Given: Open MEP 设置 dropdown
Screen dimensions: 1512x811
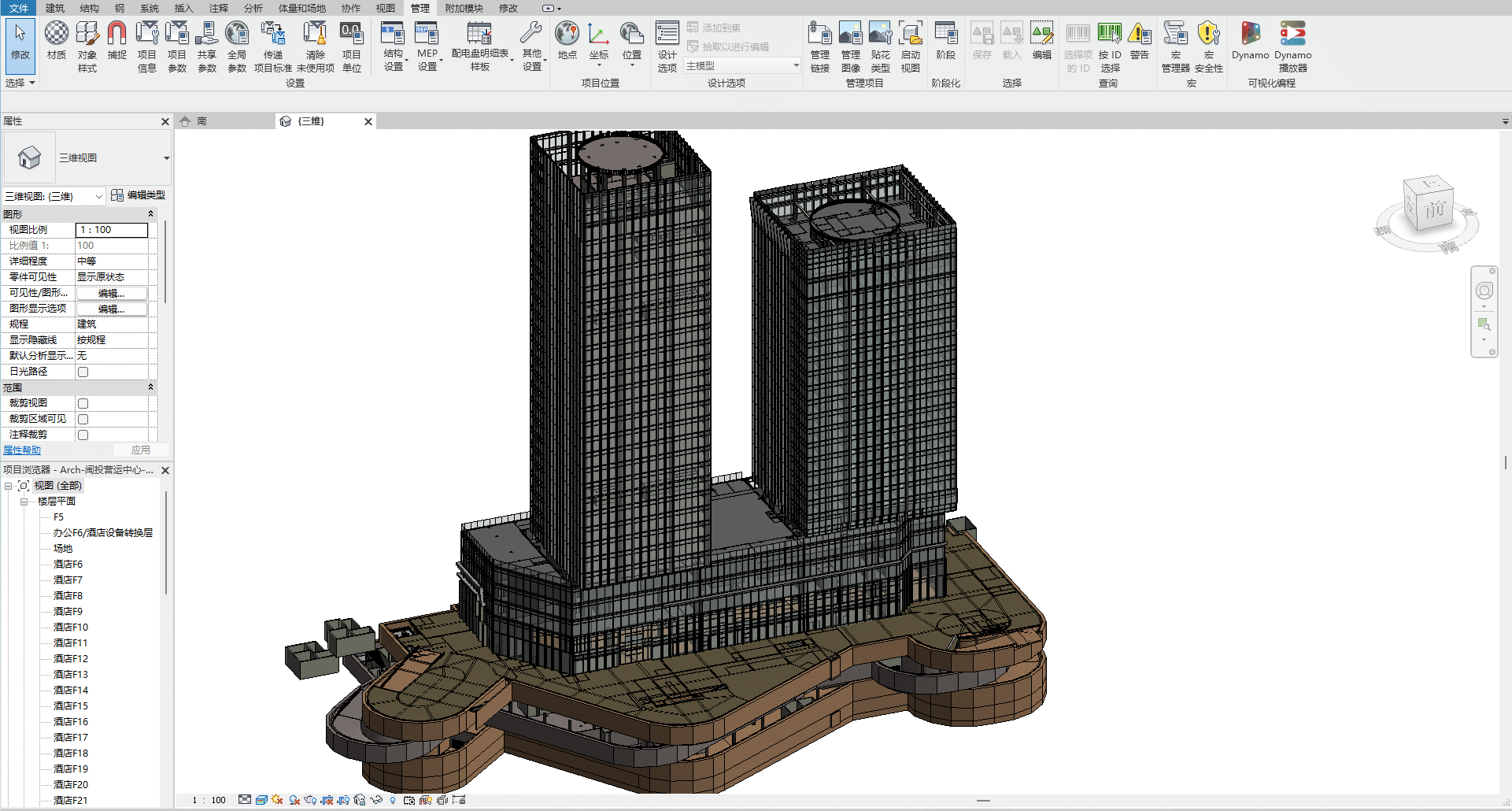Looking at the screenshot, I should 427,46.
